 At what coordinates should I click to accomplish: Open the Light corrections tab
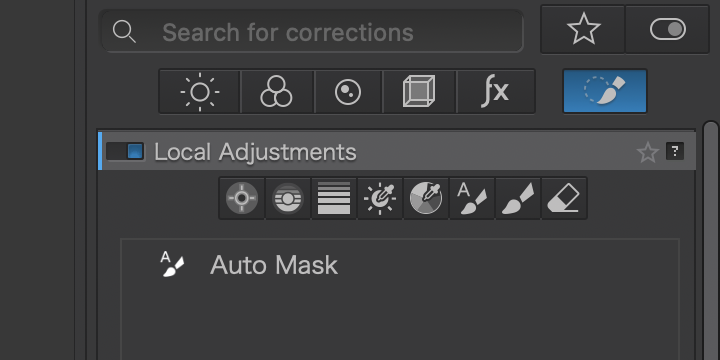[199, 91]
